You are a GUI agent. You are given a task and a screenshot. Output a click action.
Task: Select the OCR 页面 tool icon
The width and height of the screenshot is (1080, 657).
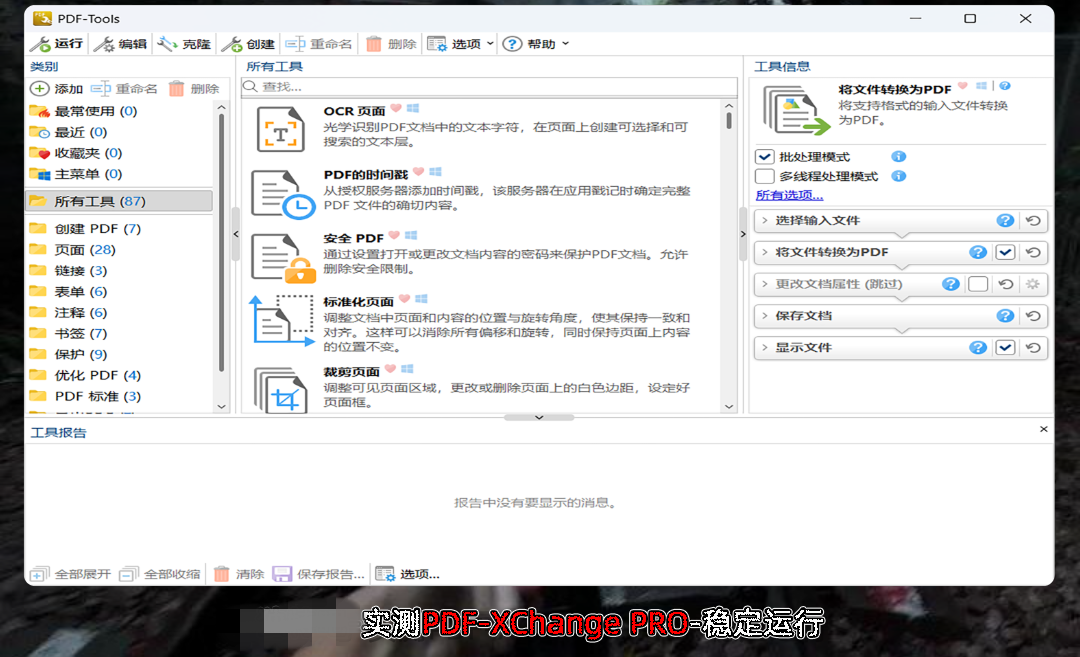(280, 129)
